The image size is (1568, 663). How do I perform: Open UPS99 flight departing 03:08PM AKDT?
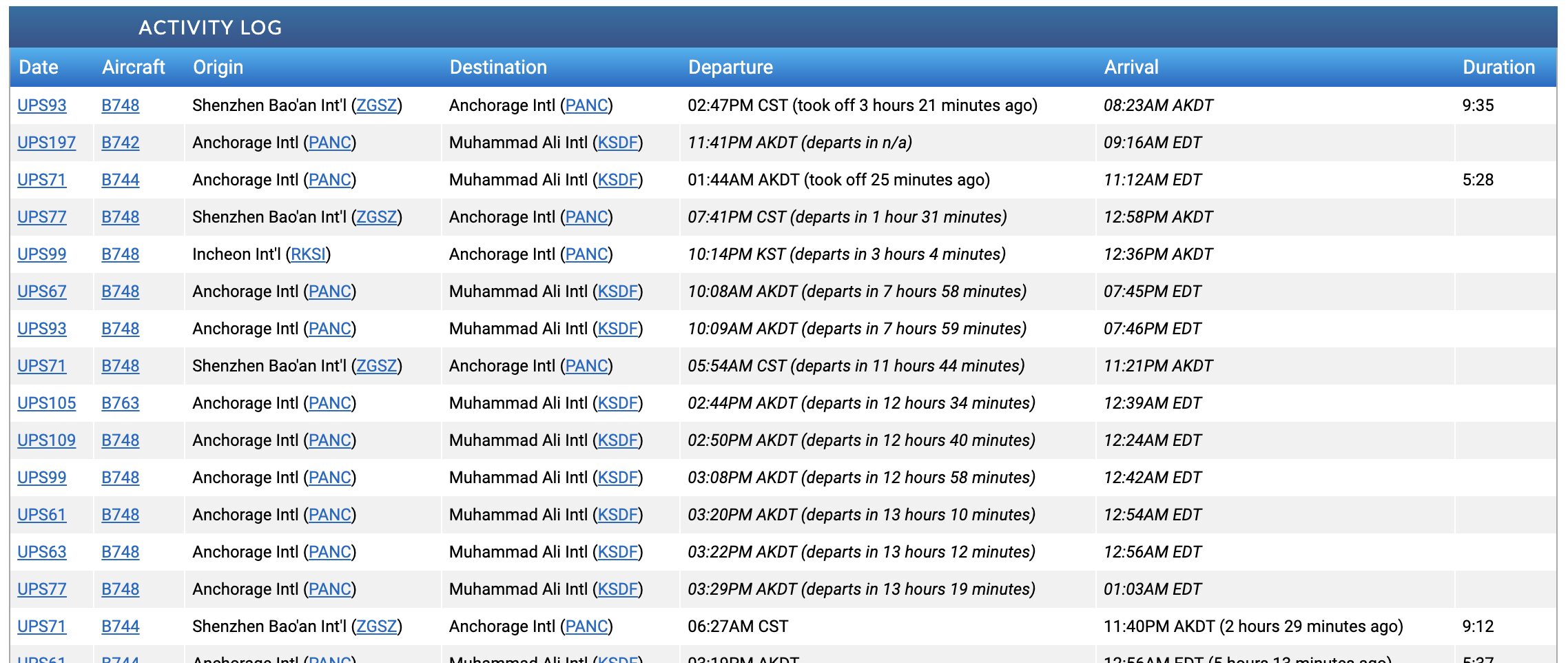tap(41, 478)
